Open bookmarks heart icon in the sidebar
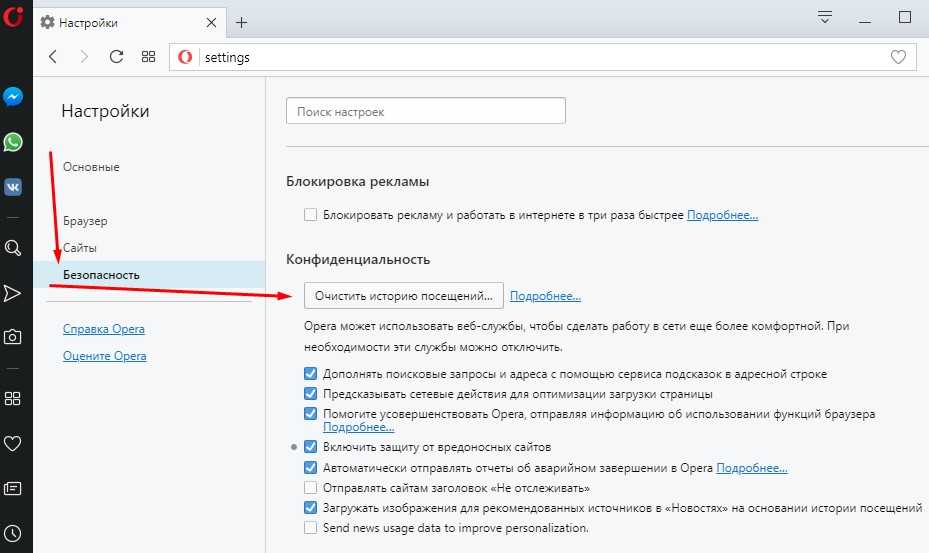 pos(12,443)
